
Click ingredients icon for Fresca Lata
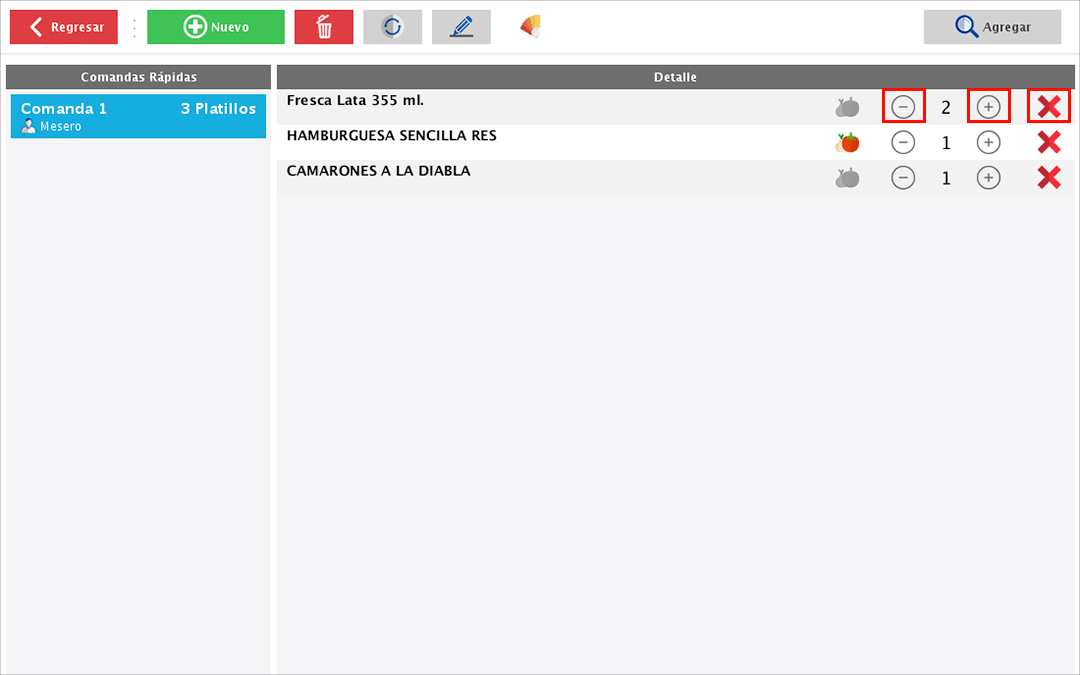tap(847, 107)
